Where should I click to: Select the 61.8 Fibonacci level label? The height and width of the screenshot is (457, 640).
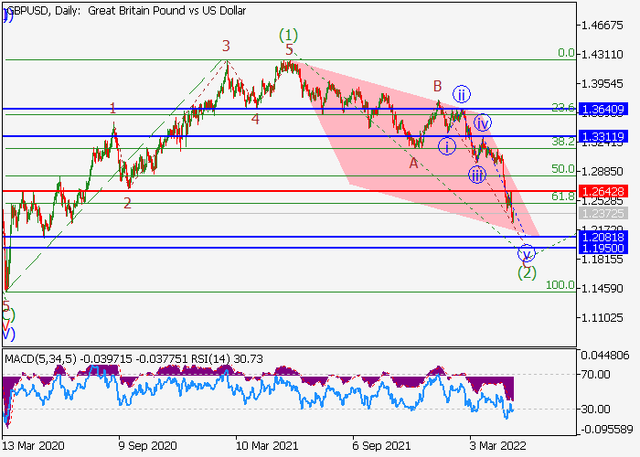[x=563, y=196]
